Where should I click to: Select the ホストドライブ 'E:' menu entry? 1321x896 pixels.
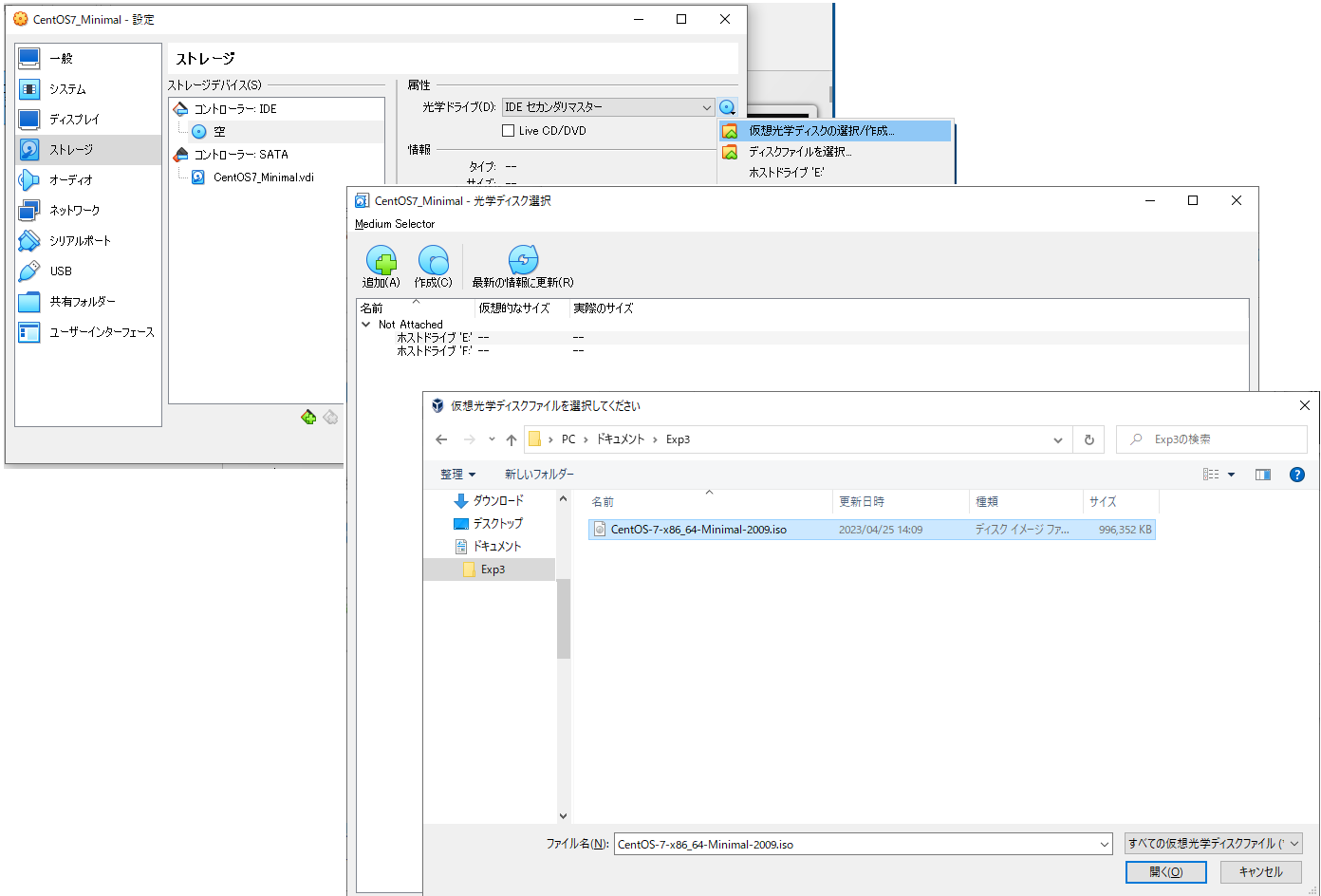coord(786,173)
